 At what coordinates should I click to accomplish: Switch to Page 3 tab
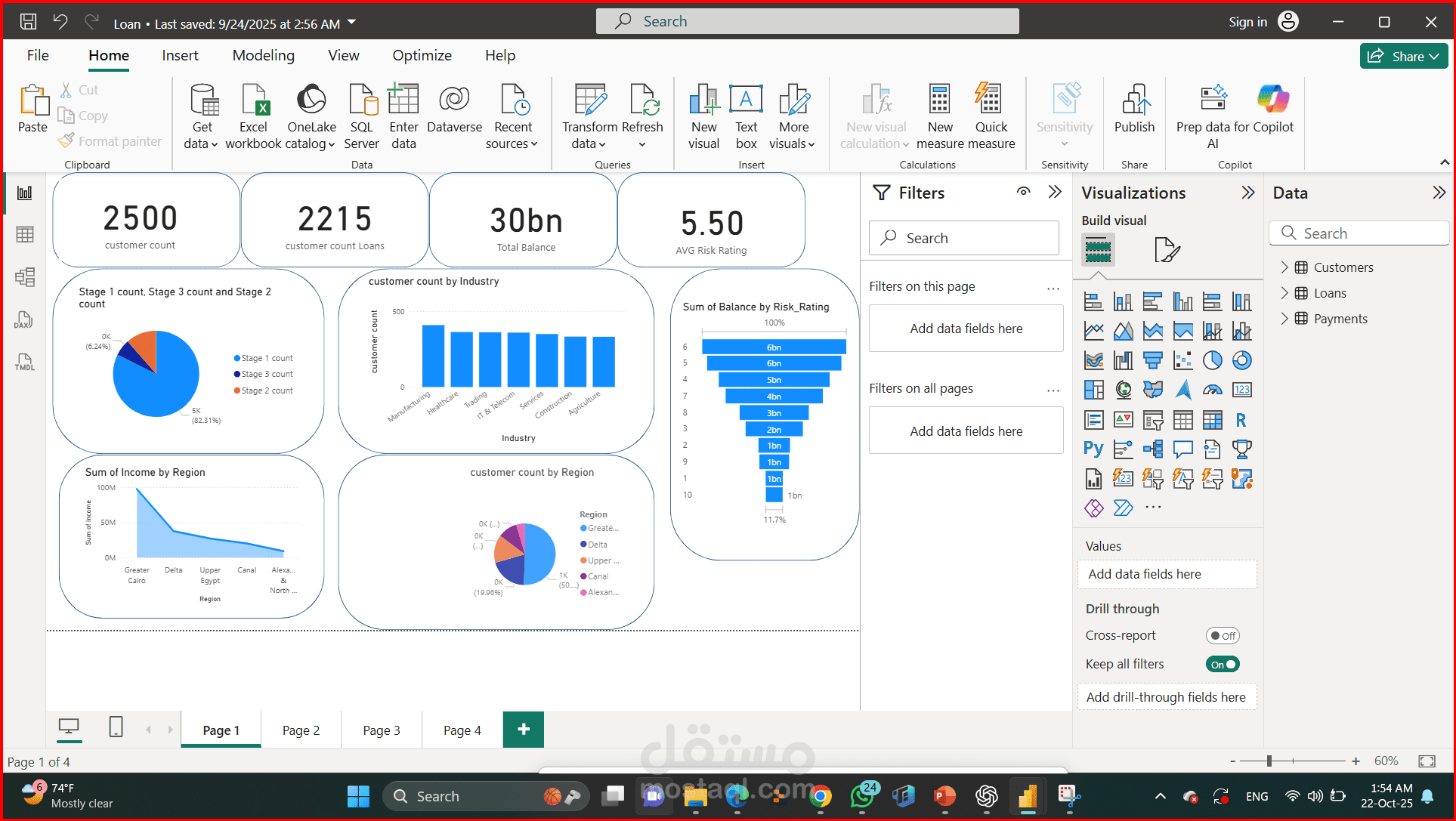[x=382, y=730]
